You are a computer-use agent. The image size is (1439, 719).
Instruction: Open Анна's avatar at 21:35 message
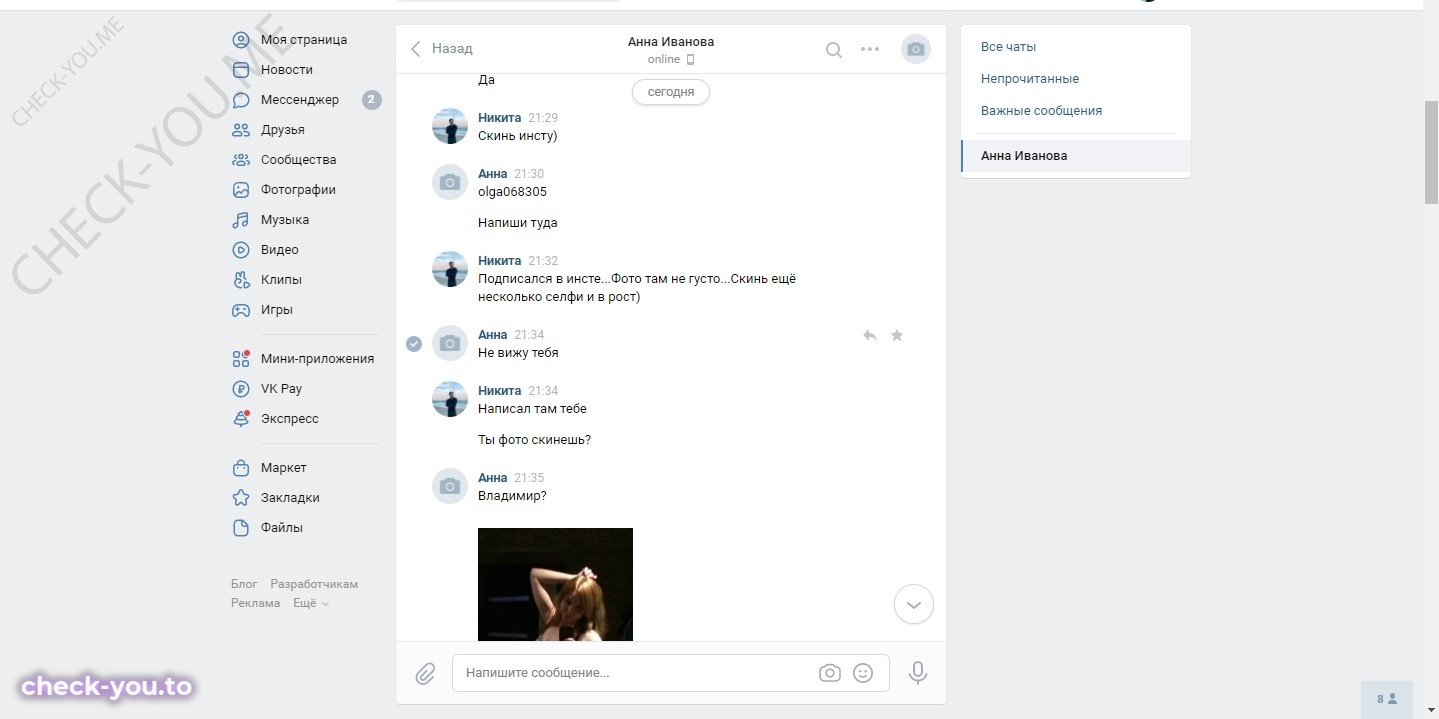(x=450, y=487)
